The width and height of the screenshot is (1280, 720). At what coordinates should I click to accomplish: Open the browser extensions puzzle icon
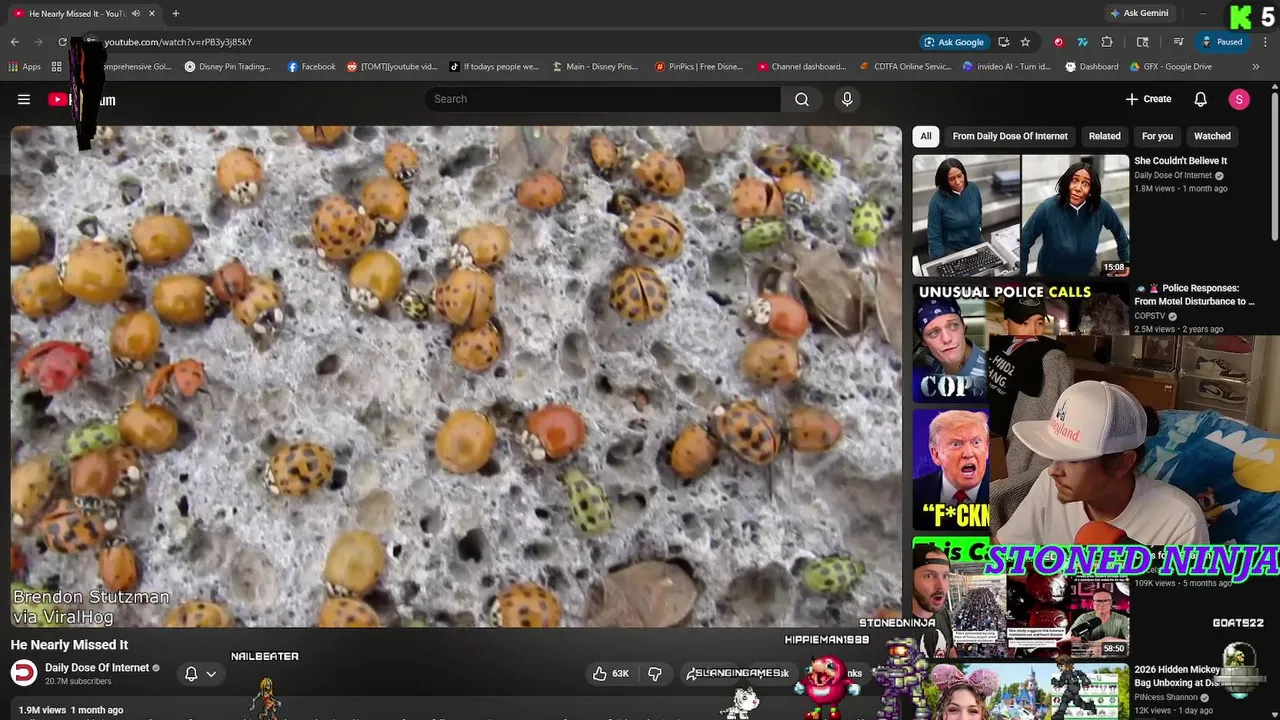tap(1107, 42)
